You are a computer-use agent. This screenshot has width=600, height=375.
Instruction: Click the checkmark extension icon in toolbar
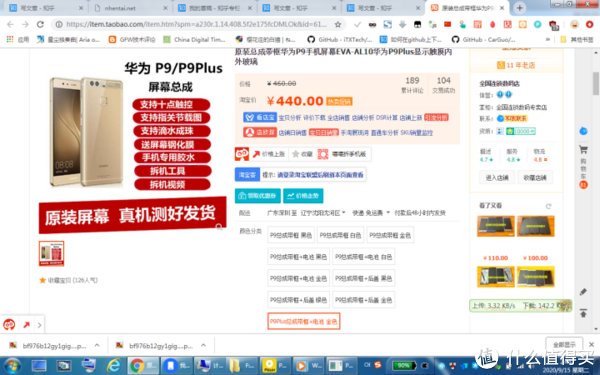click(357, 24)
